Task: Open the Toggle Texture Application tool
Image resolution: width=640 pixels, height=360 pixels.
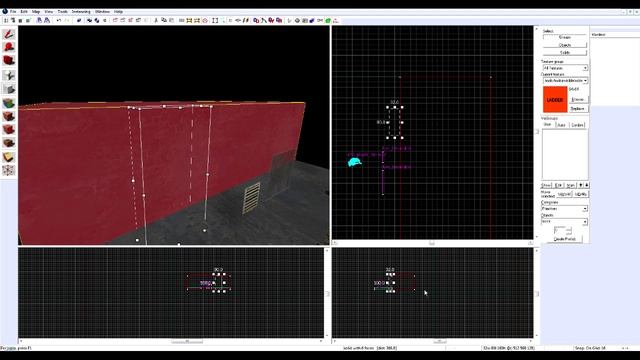Action: (9, 103)
